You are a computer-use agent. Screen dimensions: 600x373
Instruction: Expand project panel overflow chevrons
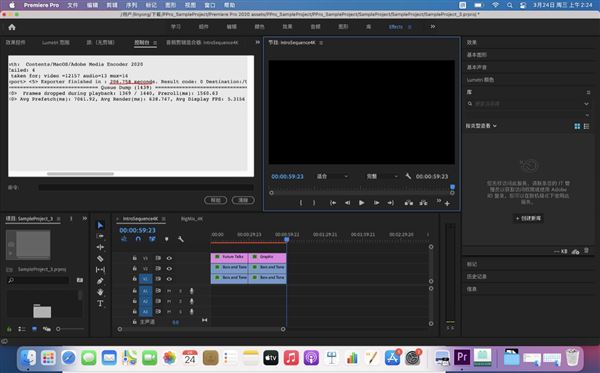tap(85, 218)
